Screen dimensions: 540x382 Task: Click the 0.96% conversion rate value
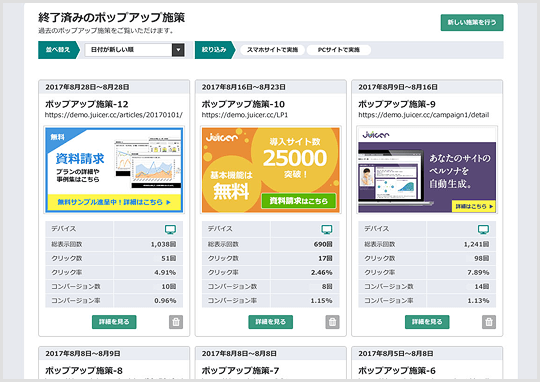coord(165,301)
